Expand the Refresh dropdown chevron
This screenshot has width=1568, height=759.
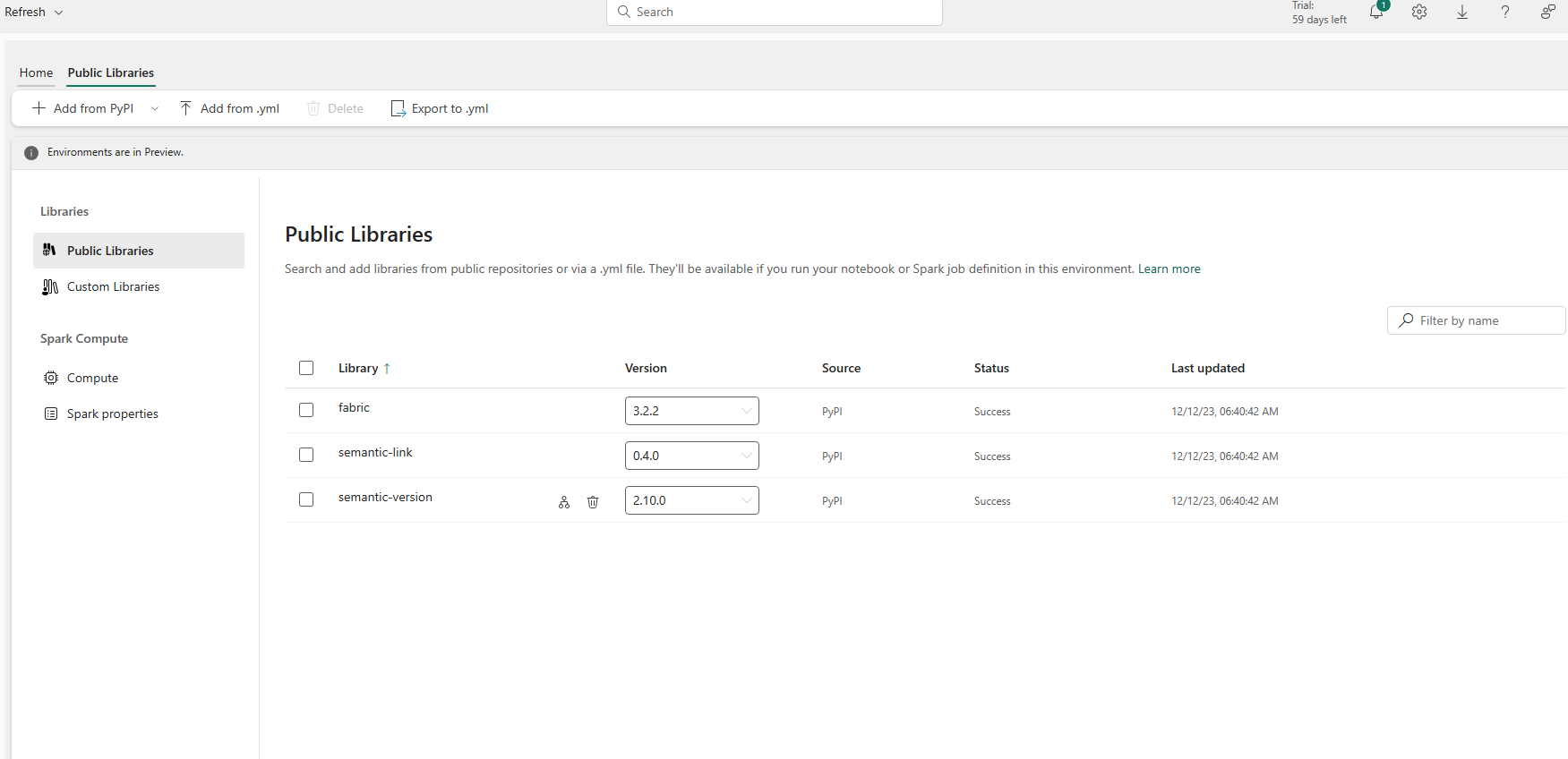coord(59,13)
